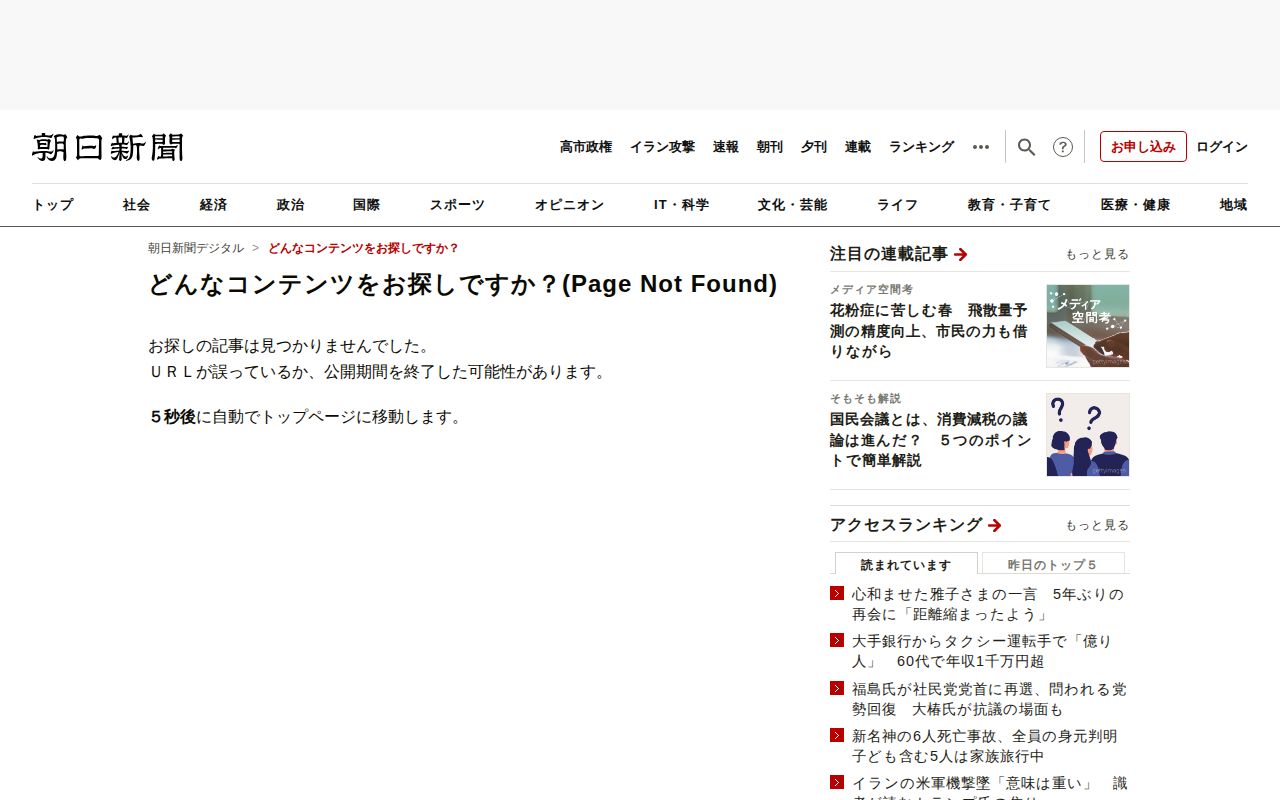Viewport: 1280px width, 800px height.
Task: Select the 国際 section
Action: click(x=366, y=205)
